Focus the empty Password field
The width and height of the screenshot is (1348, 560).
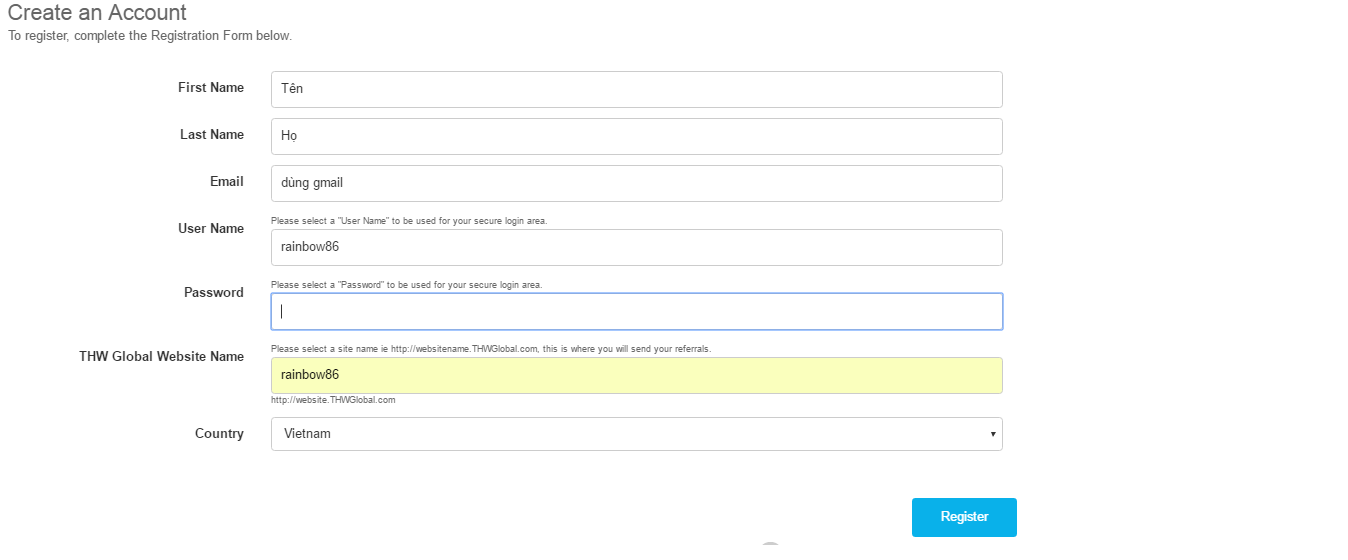coord(636,311)
